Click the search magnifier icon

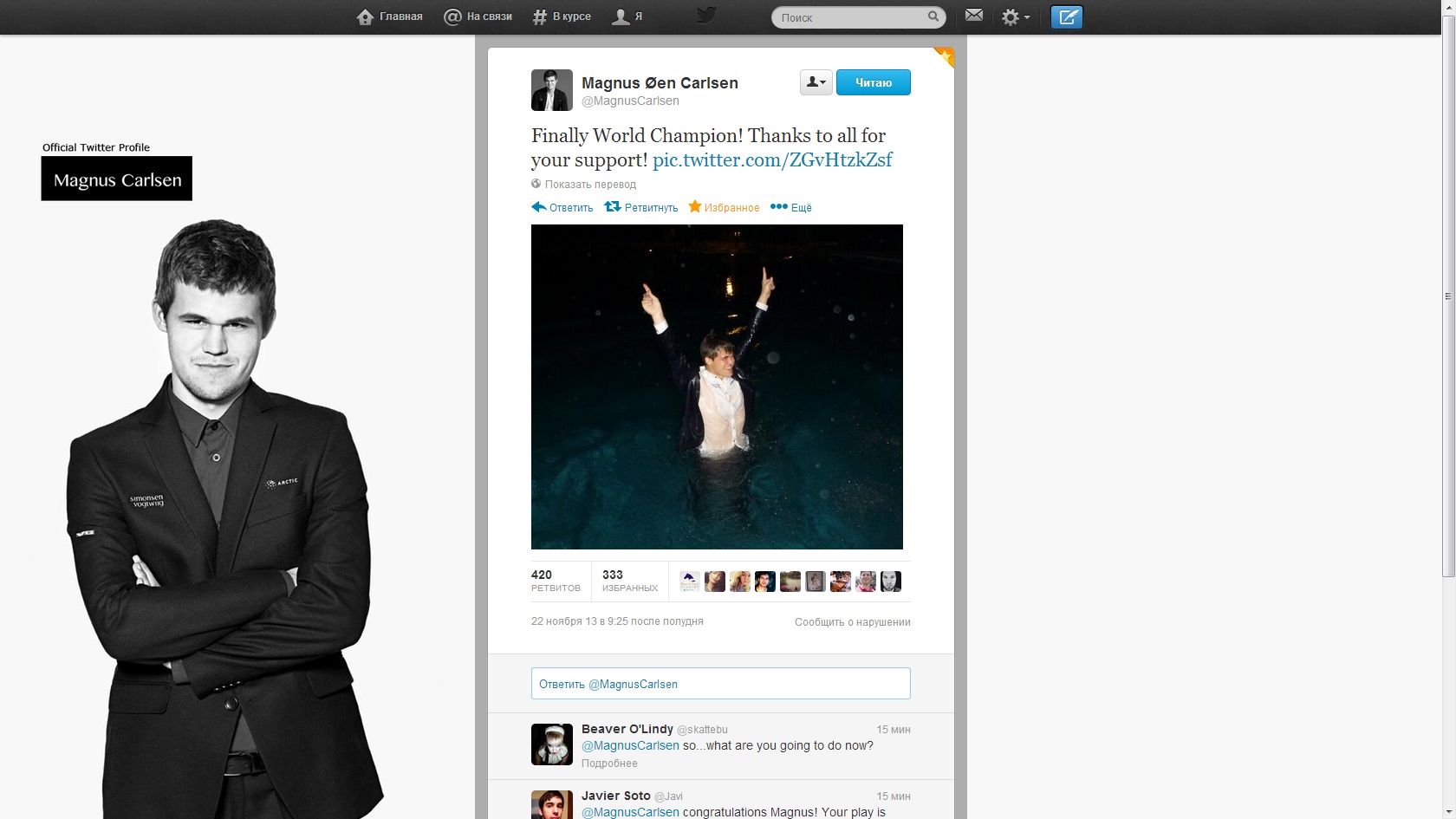933,16
